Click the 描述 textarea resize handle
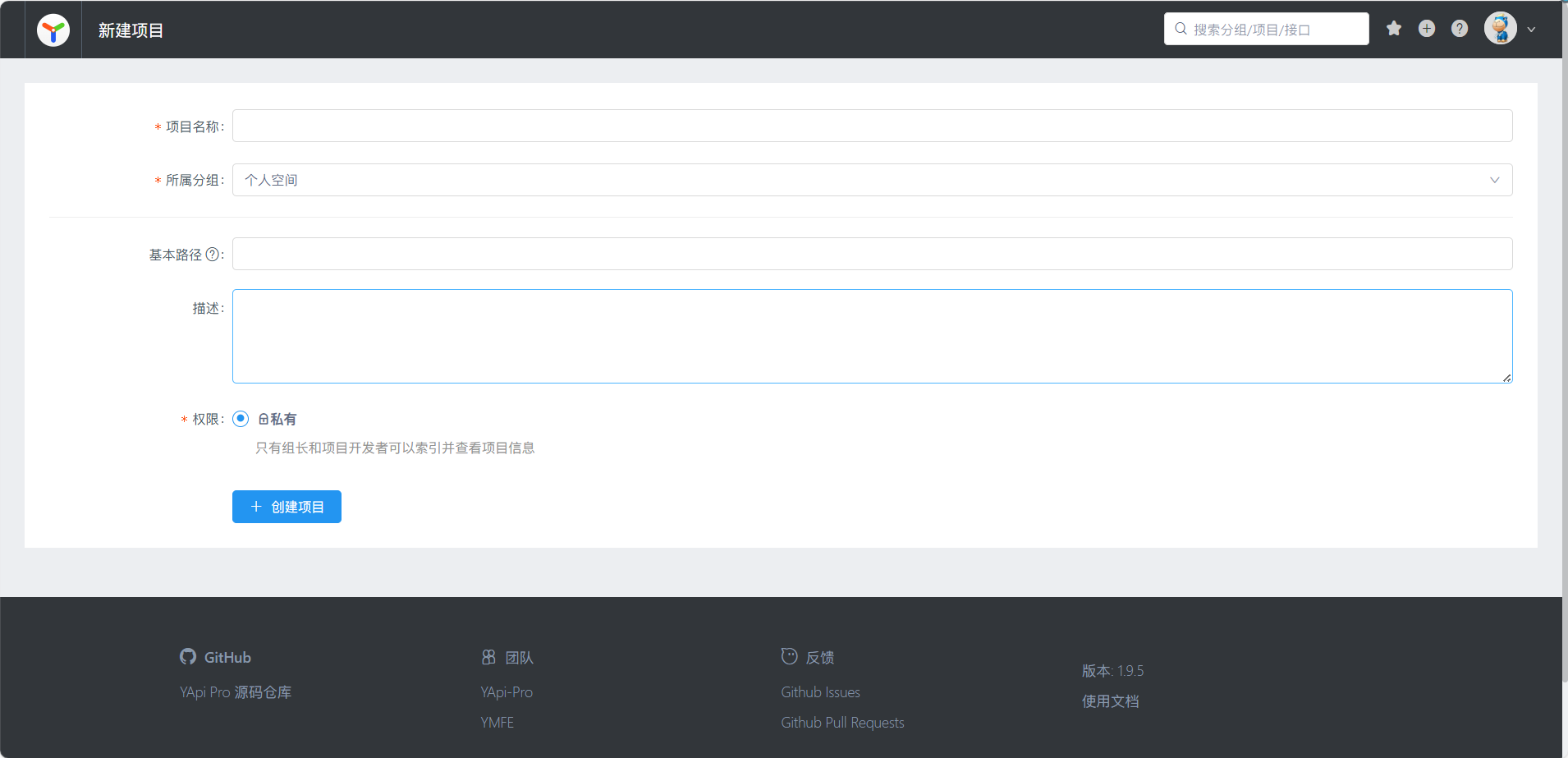 (x=1507, y=378)
